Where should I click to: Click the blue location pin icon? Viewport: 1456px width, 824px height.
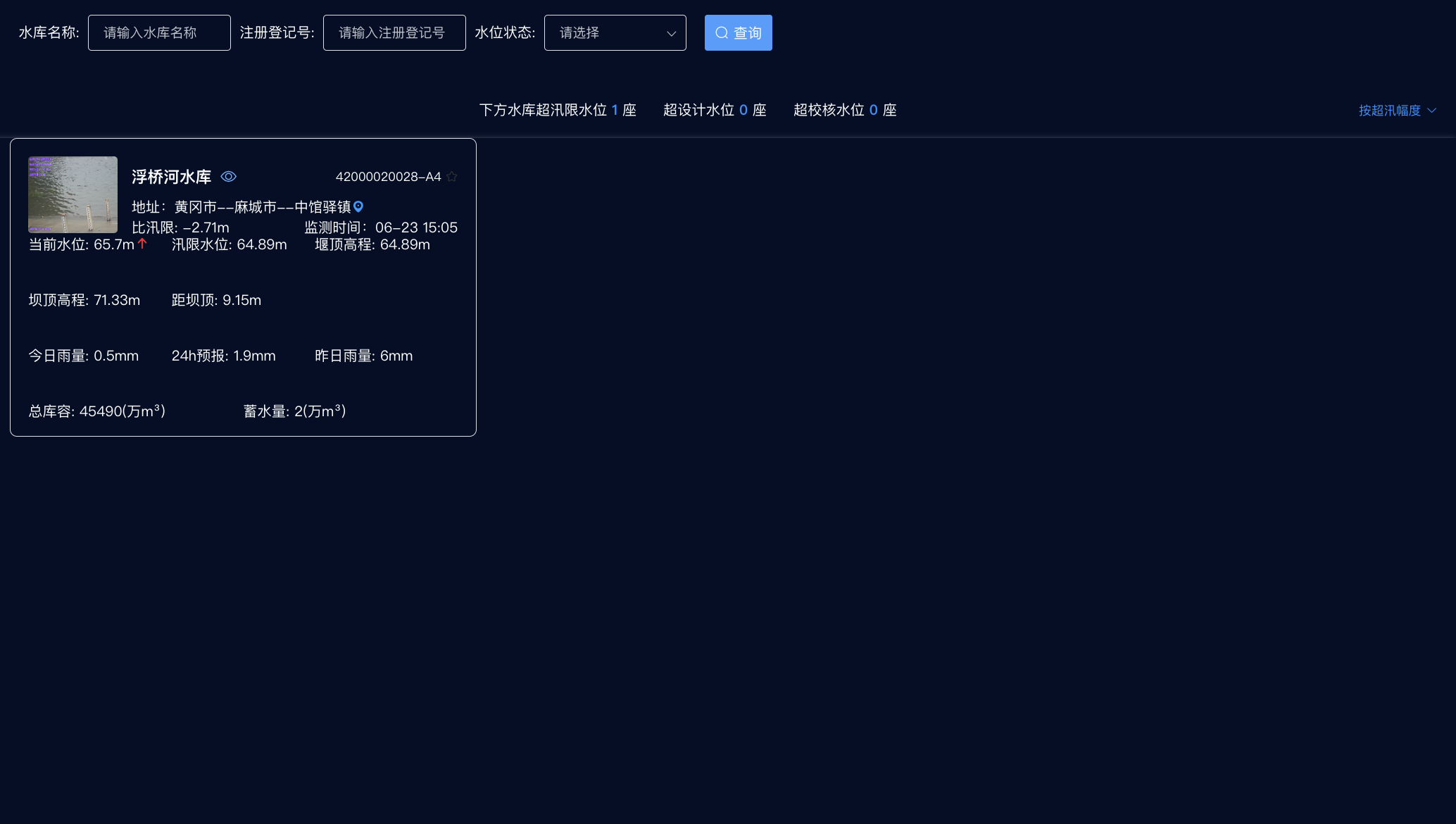pos(358,206)
